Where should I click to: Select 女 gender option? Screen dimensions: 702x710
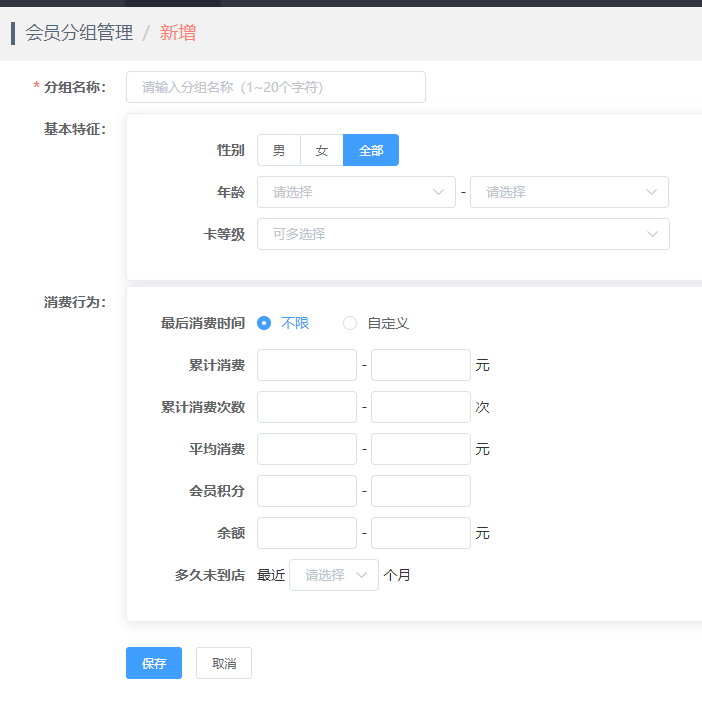tap(322, 150)
